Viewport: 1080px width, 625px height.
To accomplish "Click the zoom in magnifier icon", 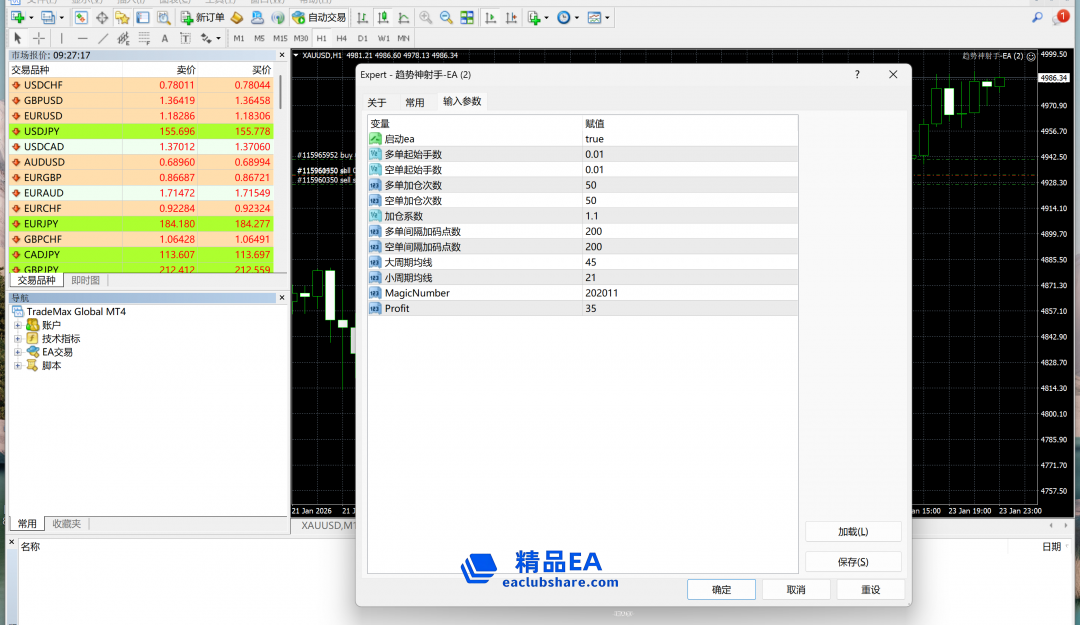I will pyautogui.click(x=426, y=18).
